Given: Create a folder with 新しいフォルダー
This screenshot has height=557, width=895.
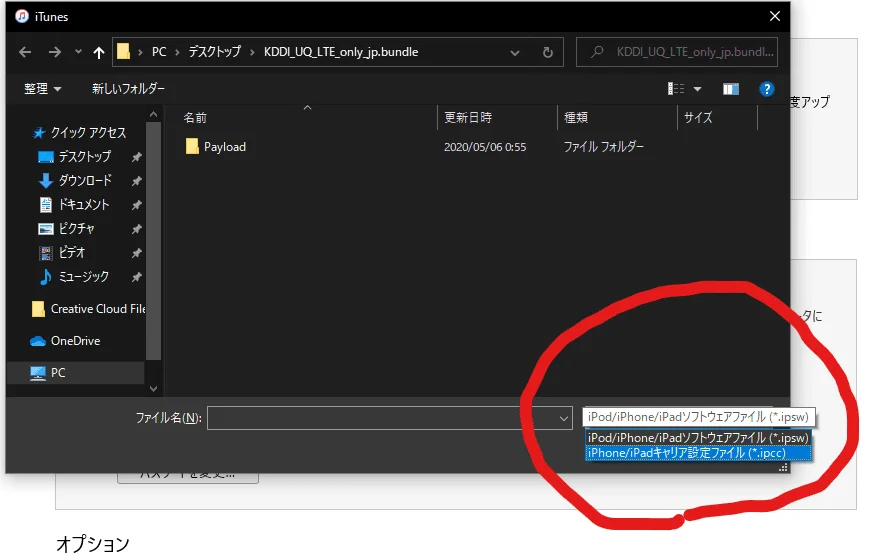Looking at the screenshot, I should (128, 88).
